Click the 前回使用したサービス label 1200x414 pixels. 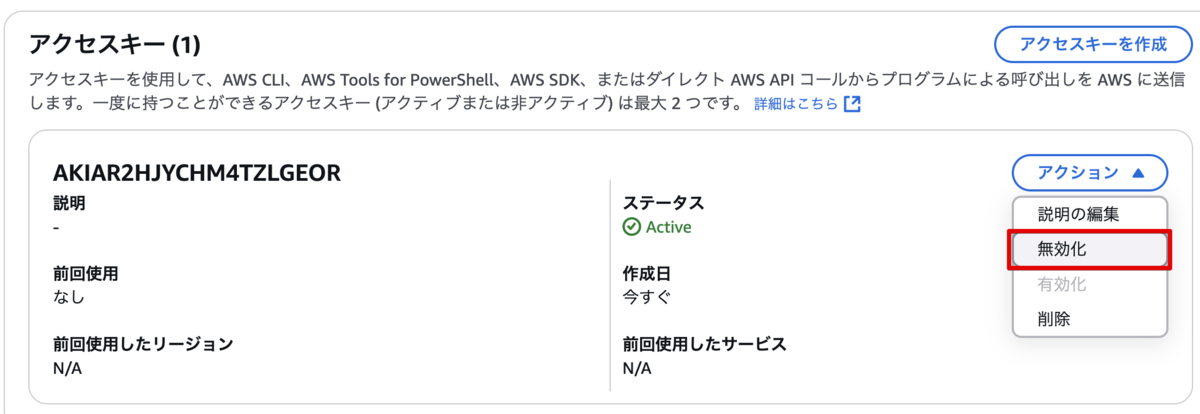[x=705, y=345]
